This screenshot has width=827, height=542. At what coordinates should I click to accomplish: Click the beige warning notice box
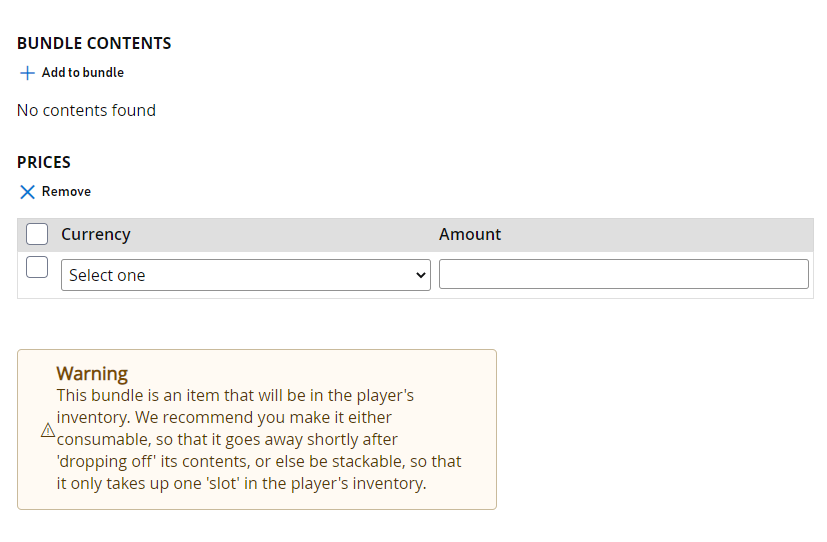point(257,429)
